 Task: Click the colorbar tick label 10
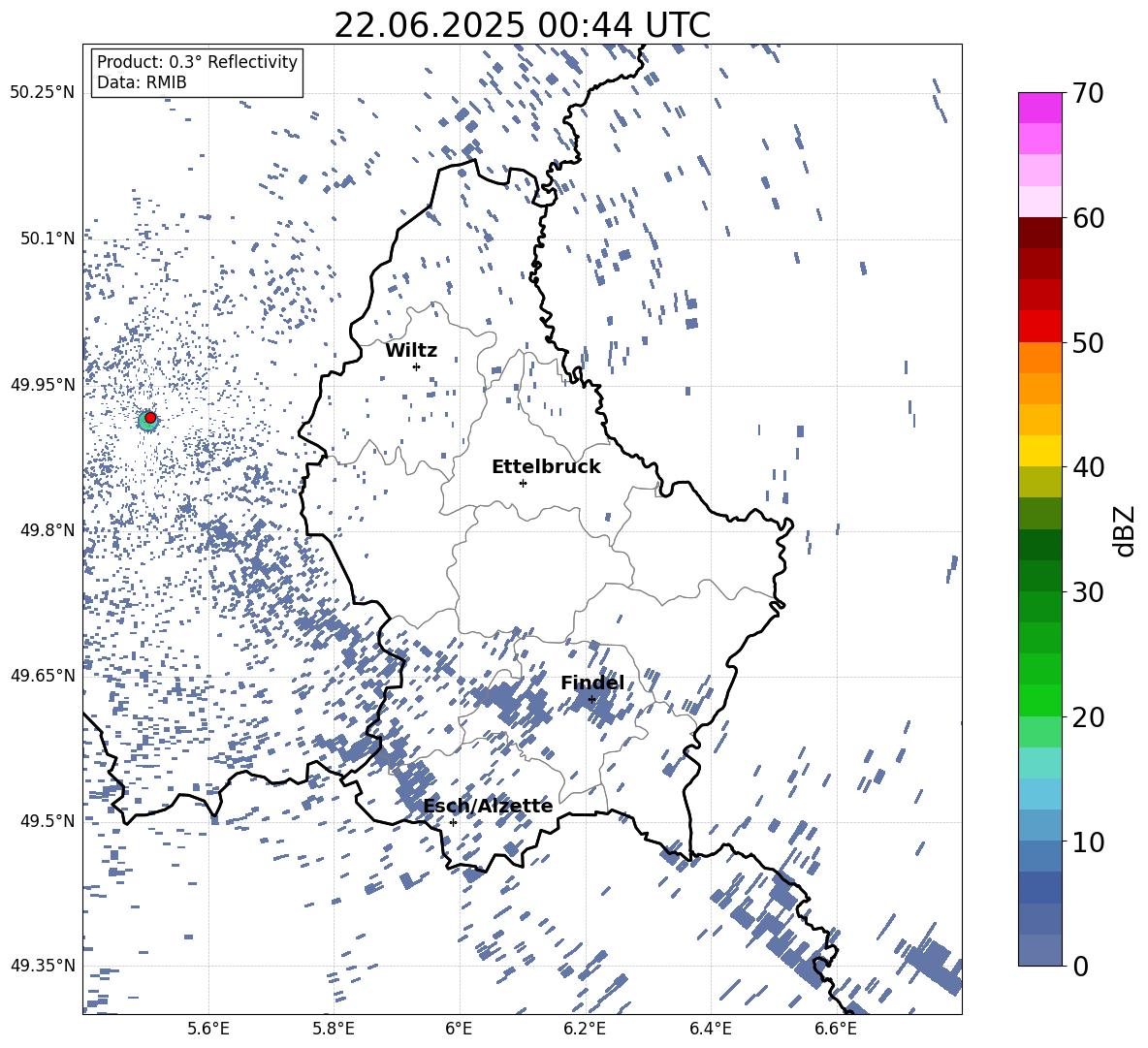click(1088, 842)
